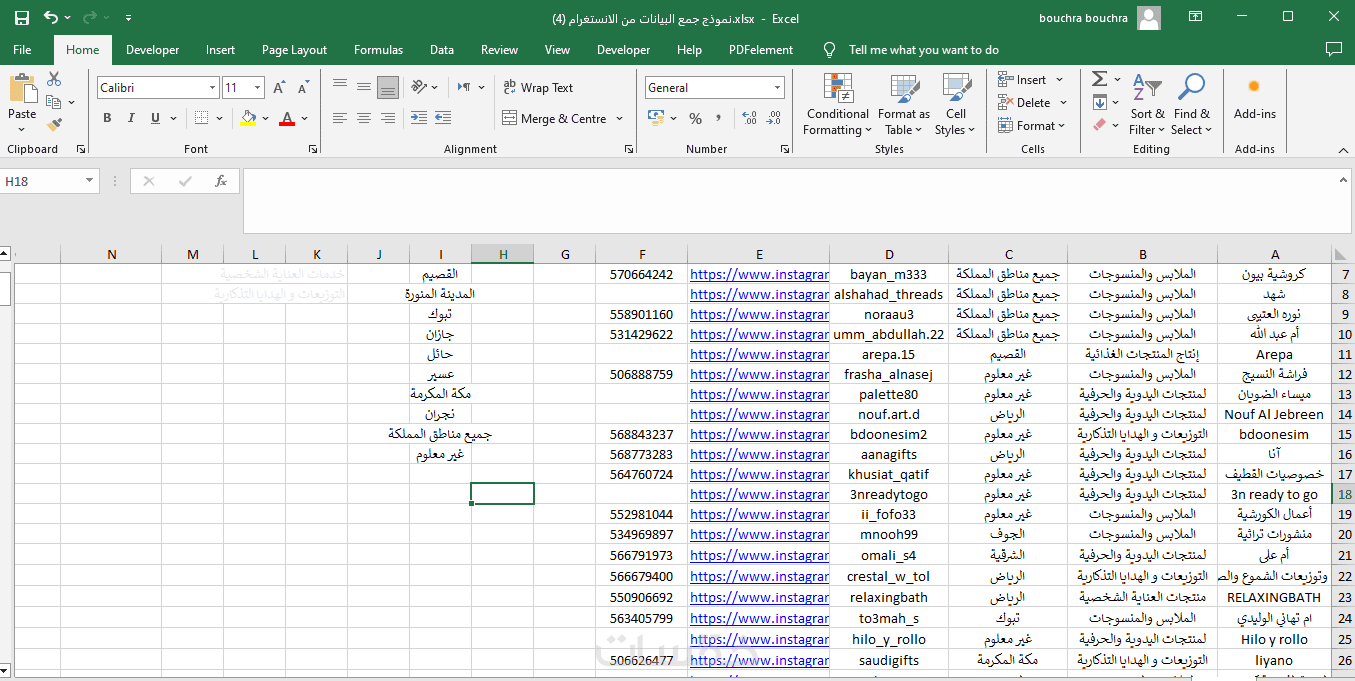Switch to the Insert tab

pyautogui.click(x=220, y=49)
